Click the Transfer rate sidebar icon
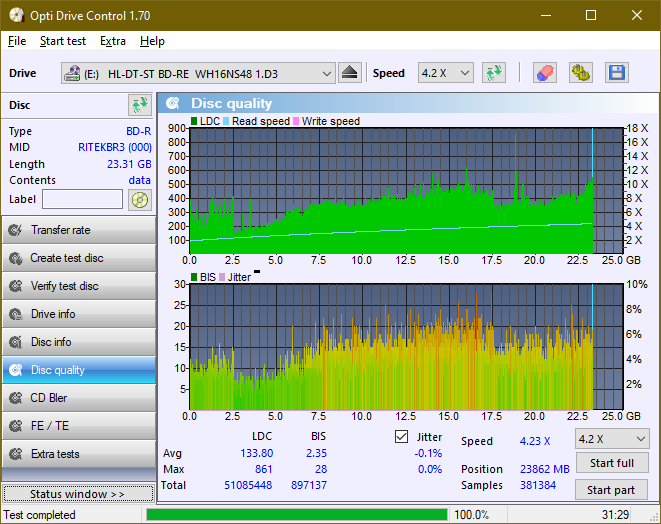The width and height of the screenshot is (661, 524). pyautogui.click(x=16, y=230)
